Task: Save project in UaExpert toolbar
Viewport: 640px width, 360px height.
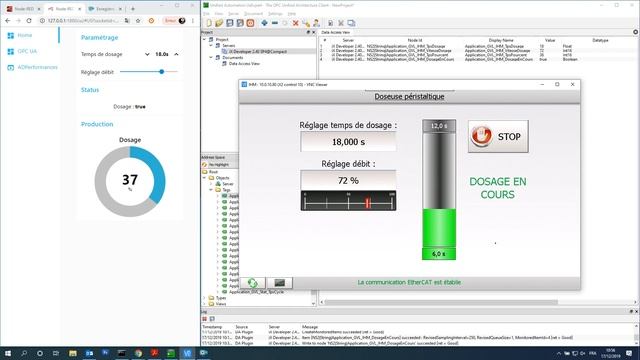Action: (x=230, y=23)
